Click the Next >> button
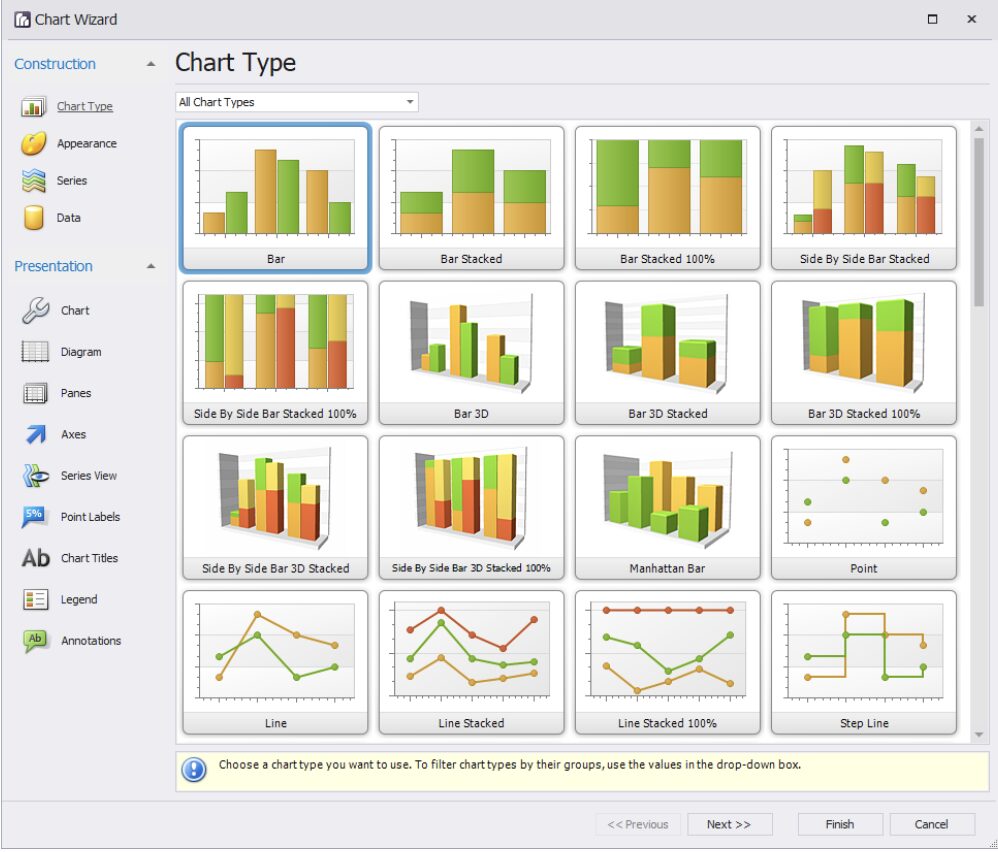 728,824
